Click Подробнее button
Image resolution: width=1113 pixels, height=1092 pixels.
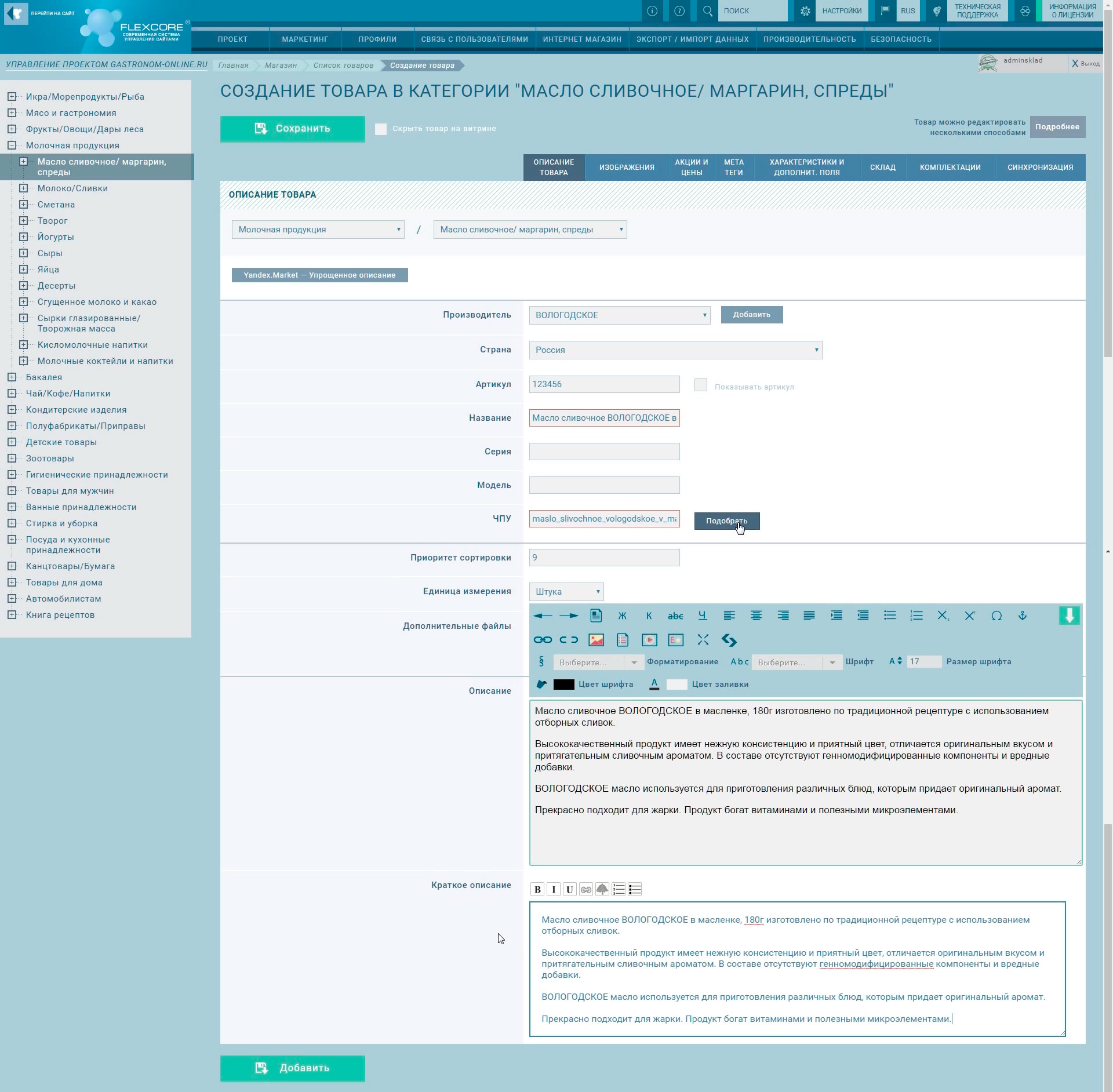tap(1057, 127)
